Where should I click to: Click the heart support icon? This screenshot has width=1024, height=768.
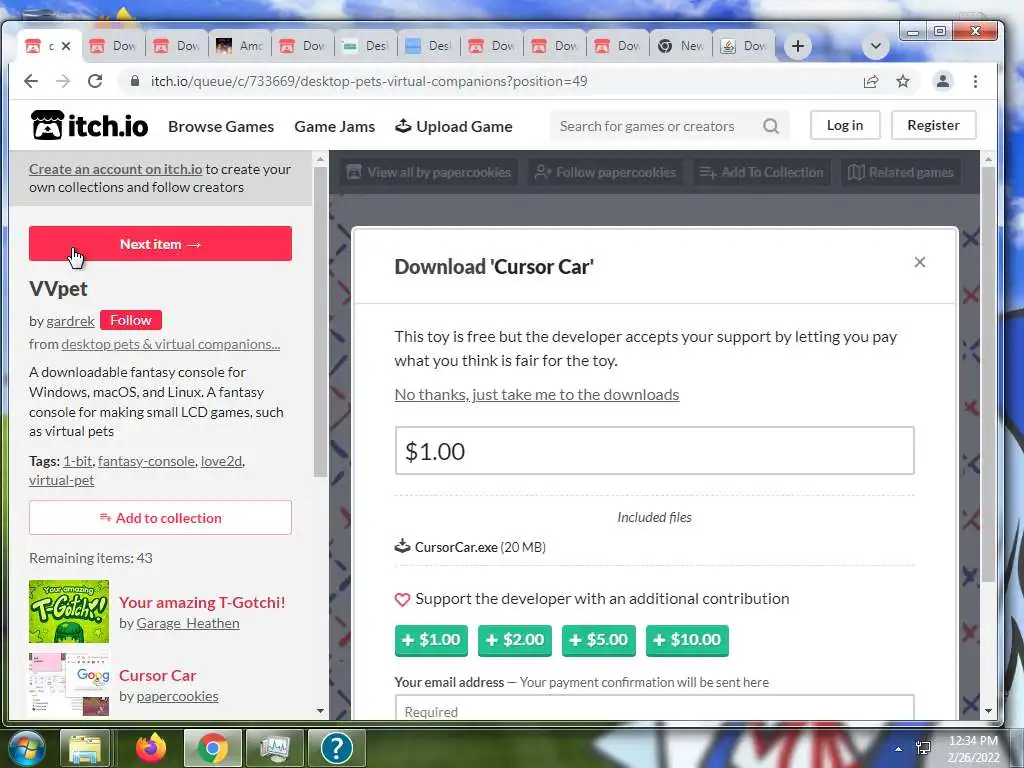pyautogui.click(x=402, y=599)
